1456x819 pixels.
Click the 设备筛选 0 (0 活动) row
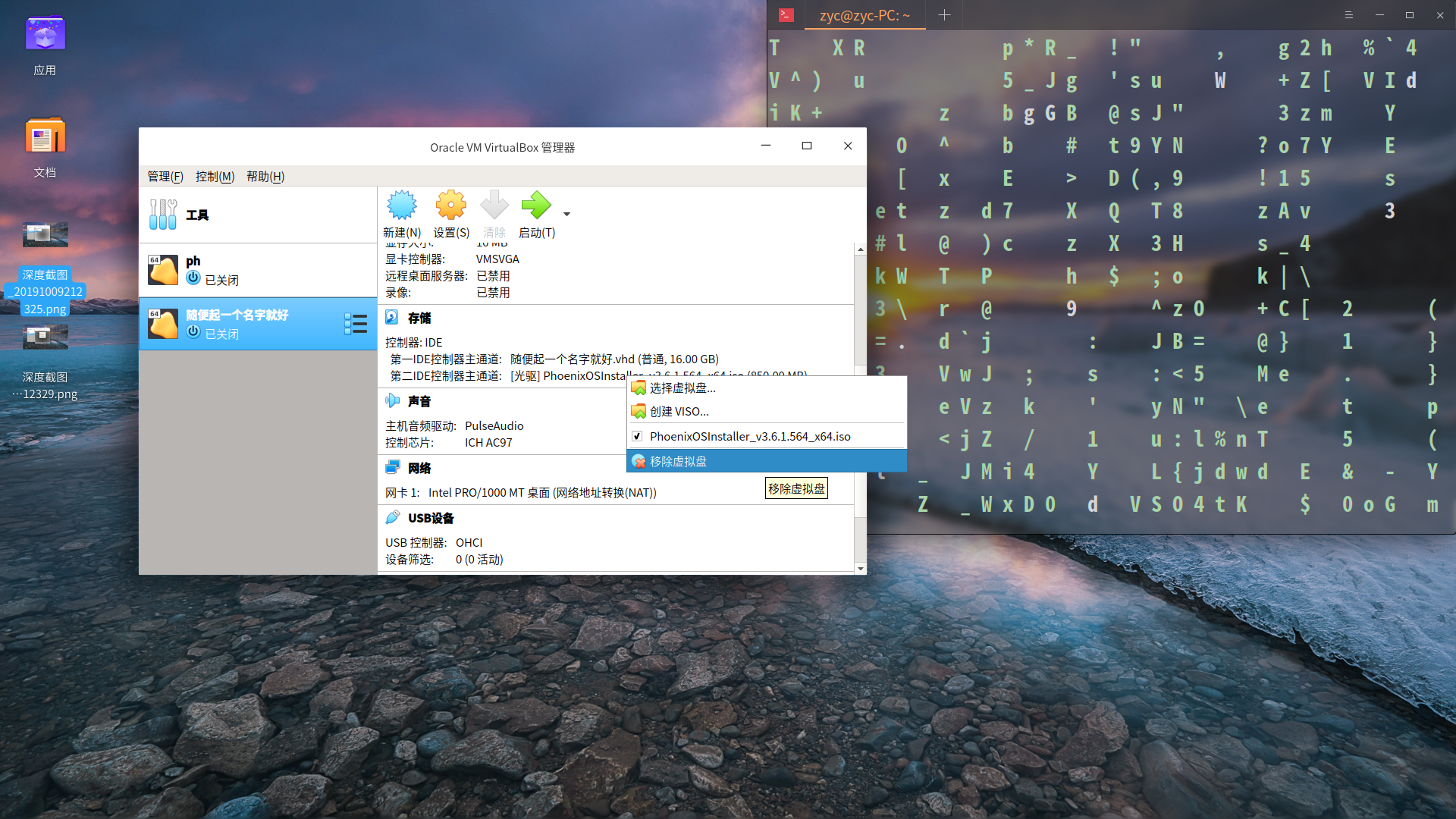tap(444, 559)
